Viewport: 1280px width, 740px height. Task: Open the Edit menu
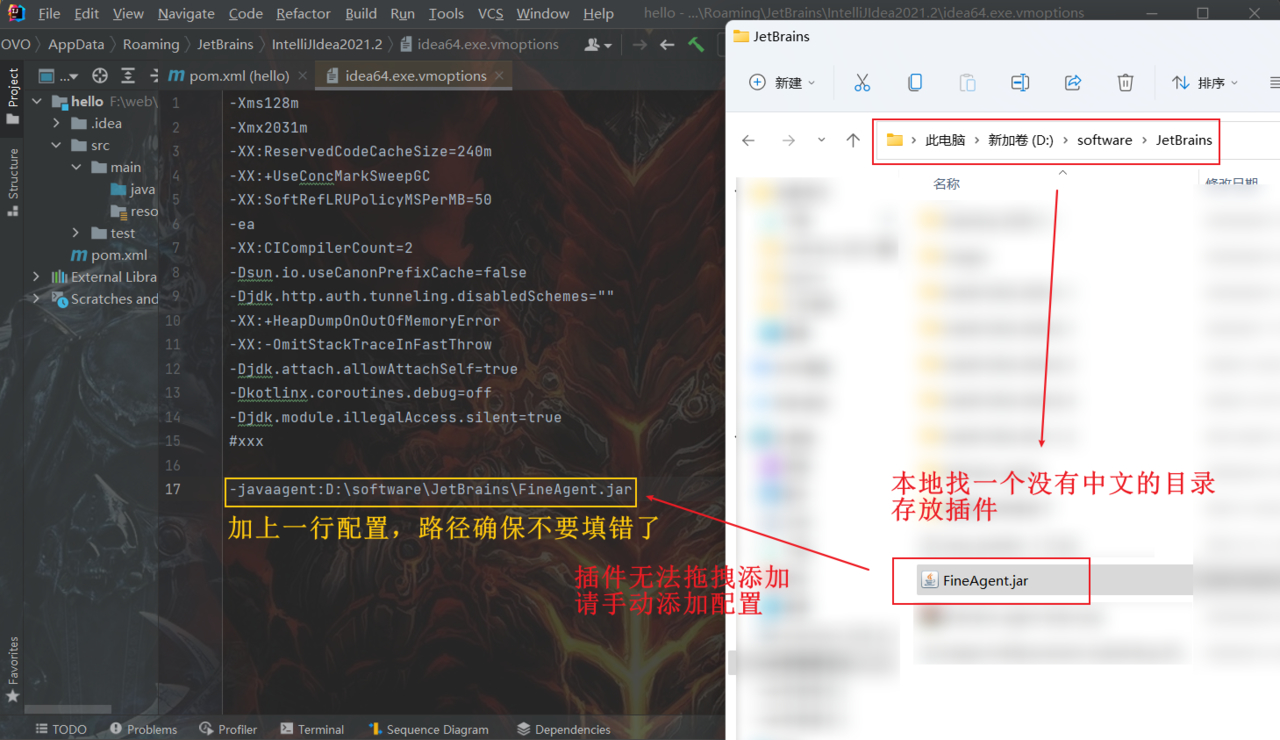click(87, 14)
